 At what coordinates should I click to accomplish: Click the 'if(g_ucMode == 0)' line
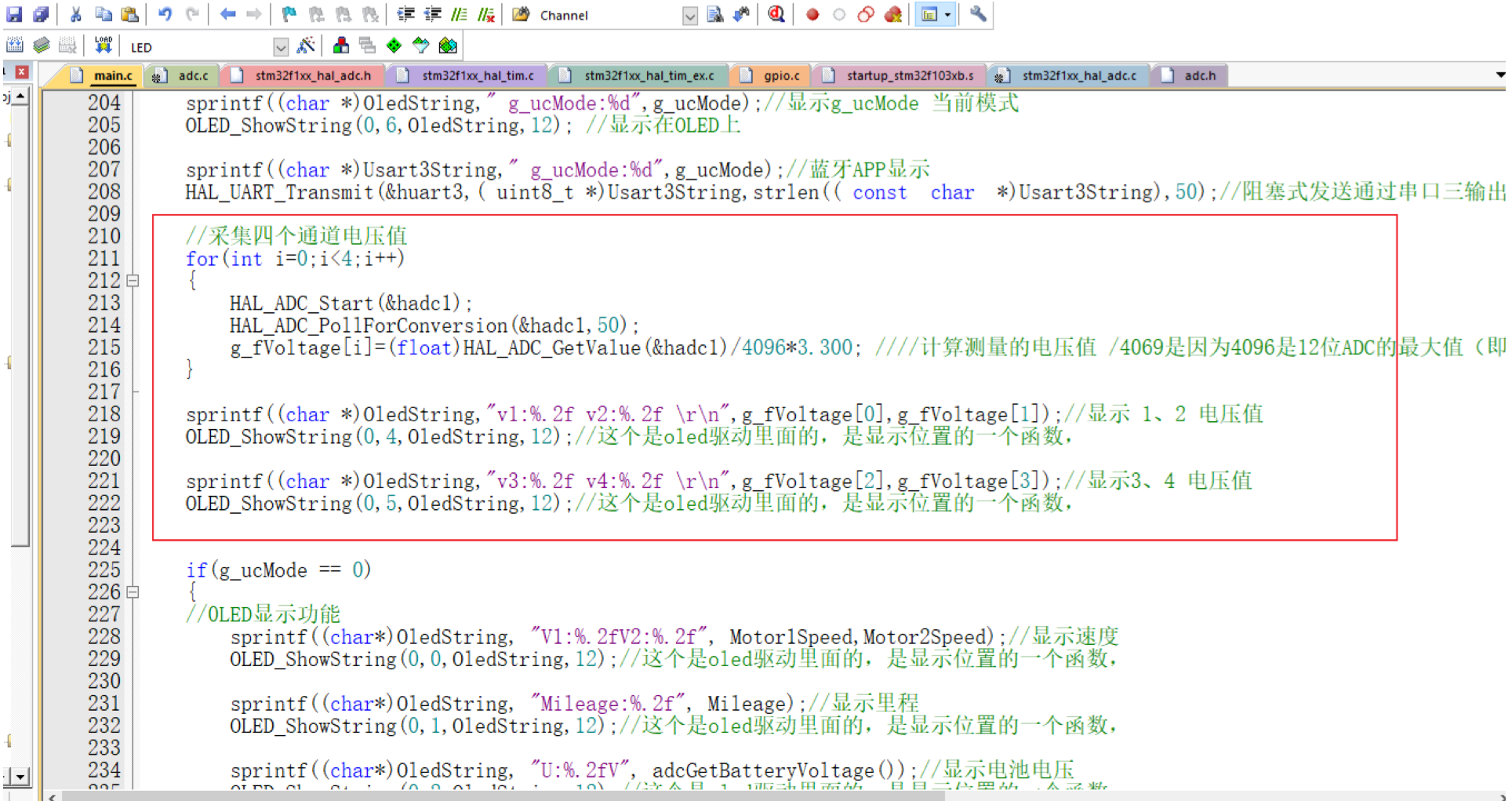click(x=278, y=570)
